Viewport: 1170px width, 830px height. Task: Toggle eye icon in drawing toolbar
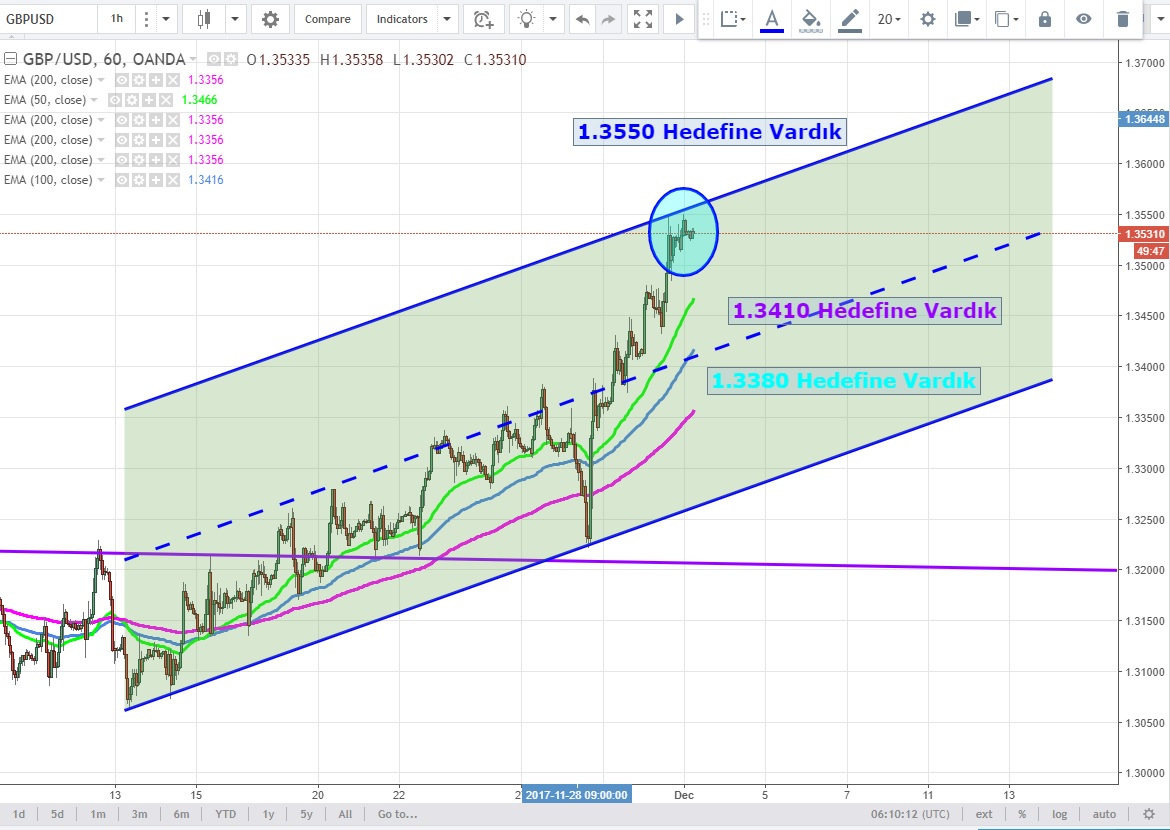[x=1084, y=19]
